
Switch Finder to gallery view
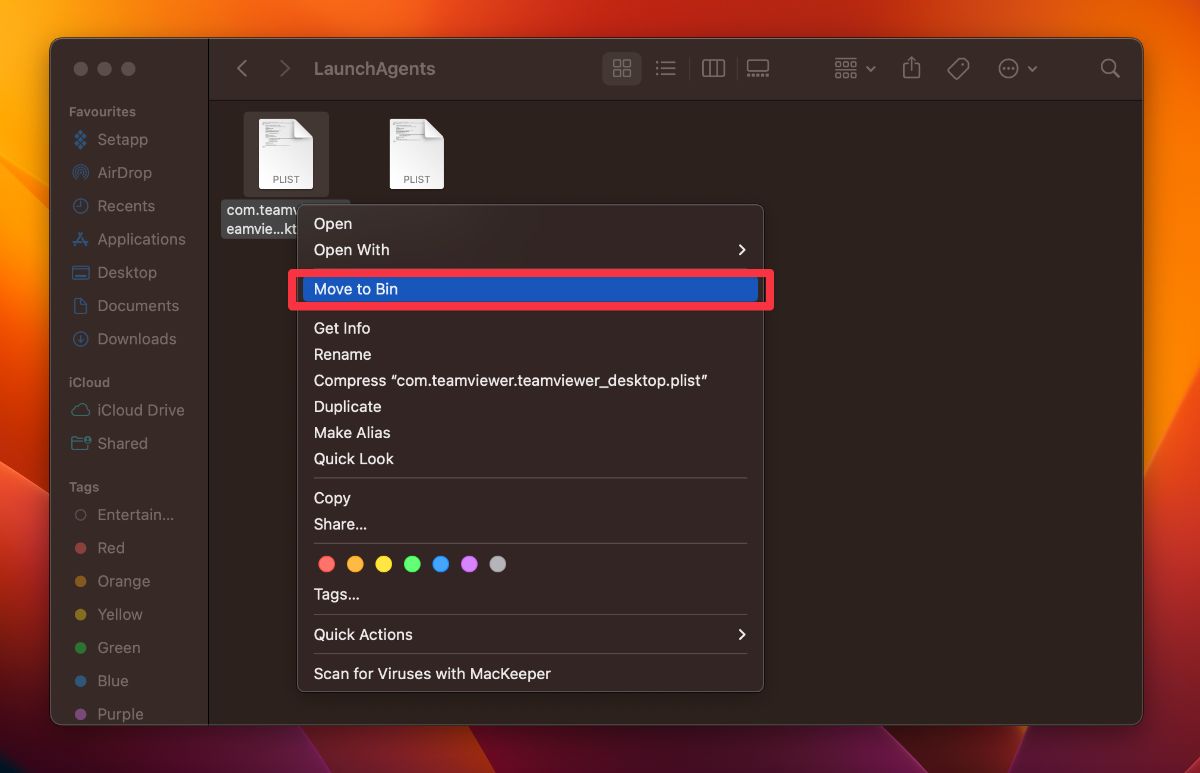click(757, 68)
